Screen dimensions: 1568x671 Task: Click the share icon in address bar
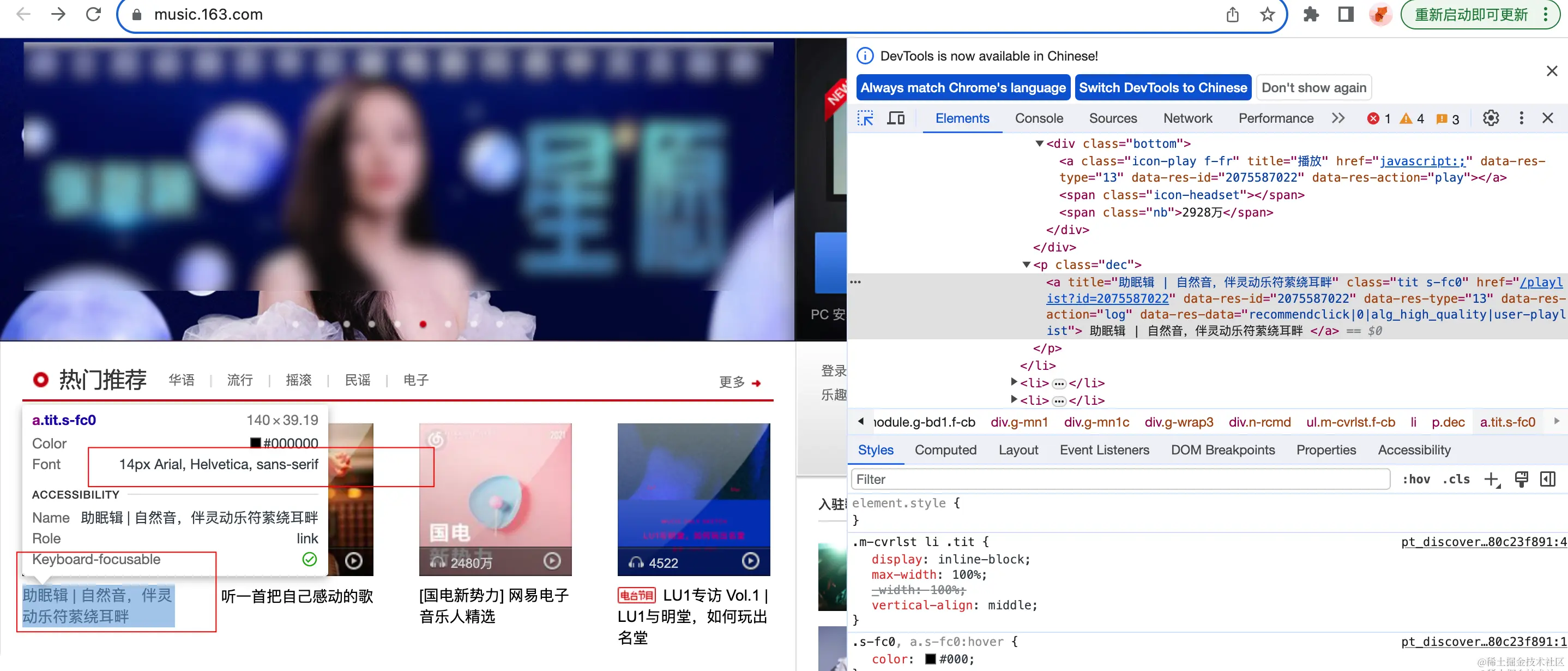(x=1233, y=14)
